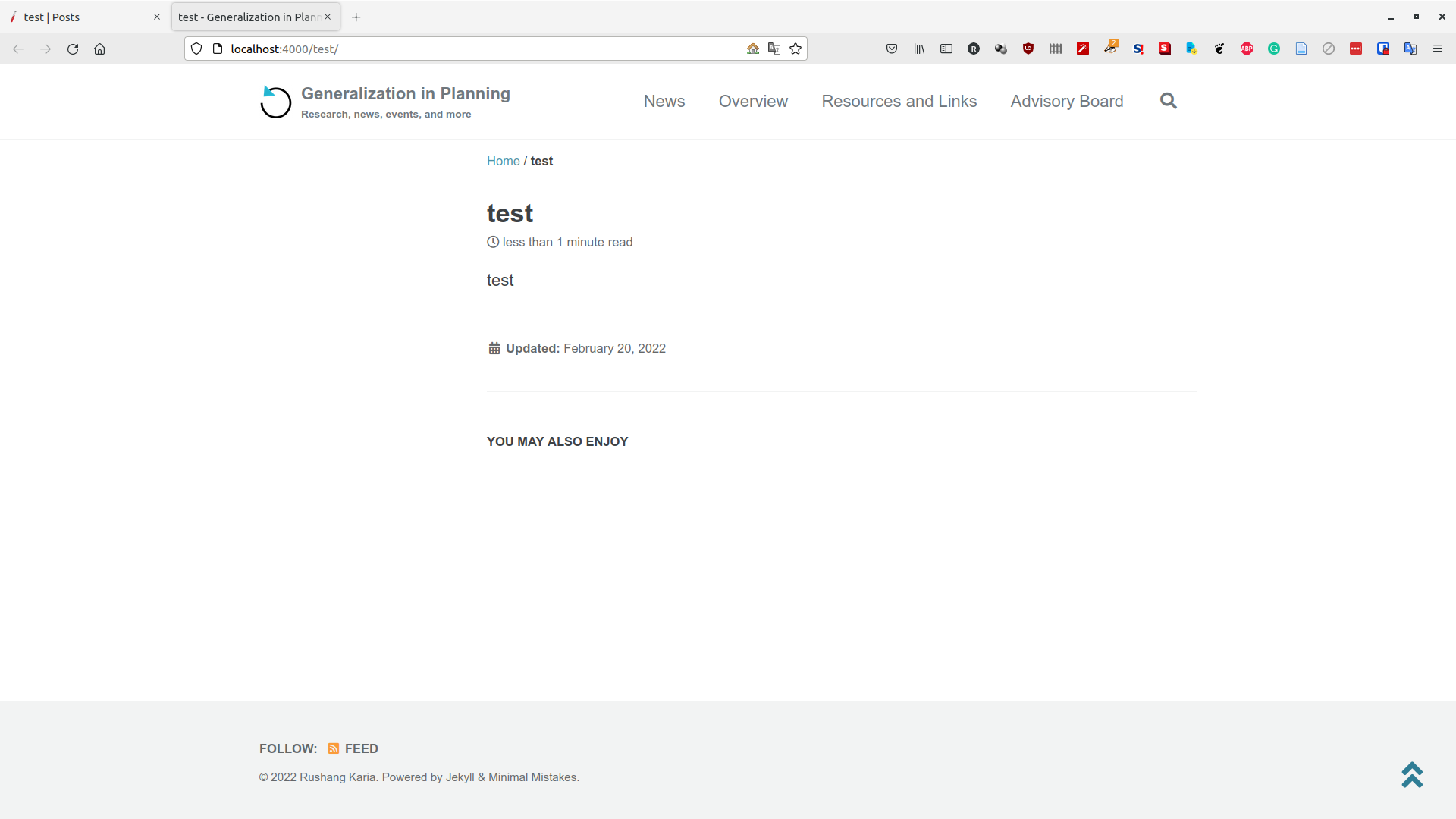Click the red dots password manager icon
This screenshot has width=1456, height=819.
tap(1356, 49)
